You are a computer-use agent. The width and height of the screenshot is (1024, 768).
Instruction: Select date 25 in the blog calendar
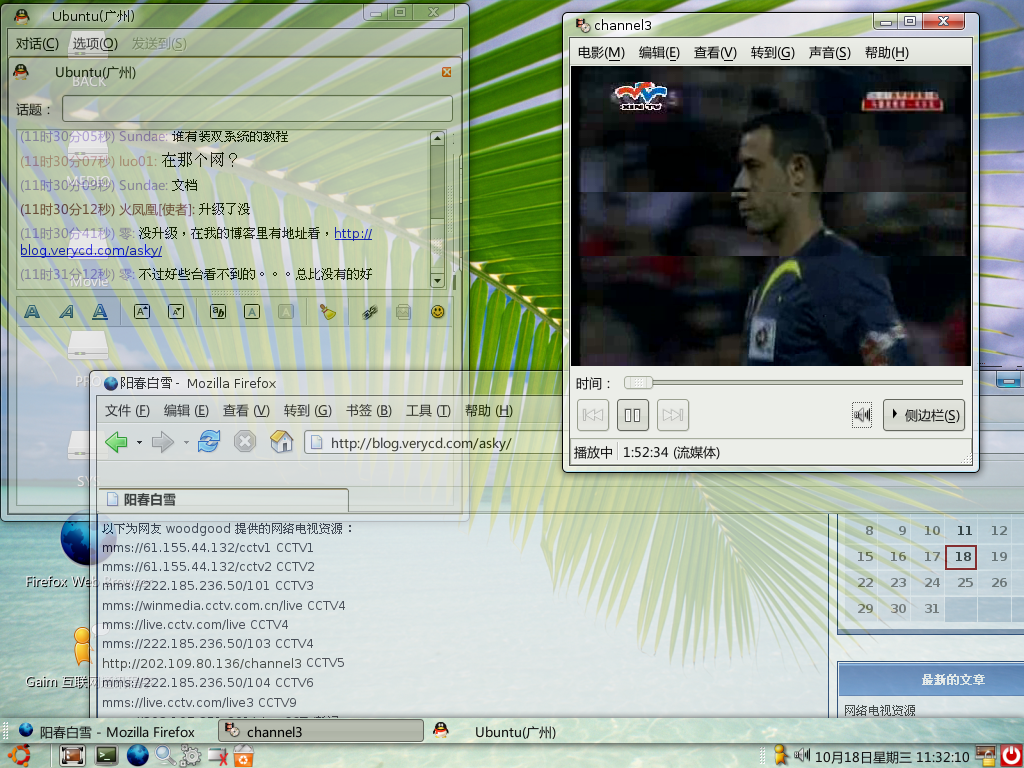click(965, 583)
